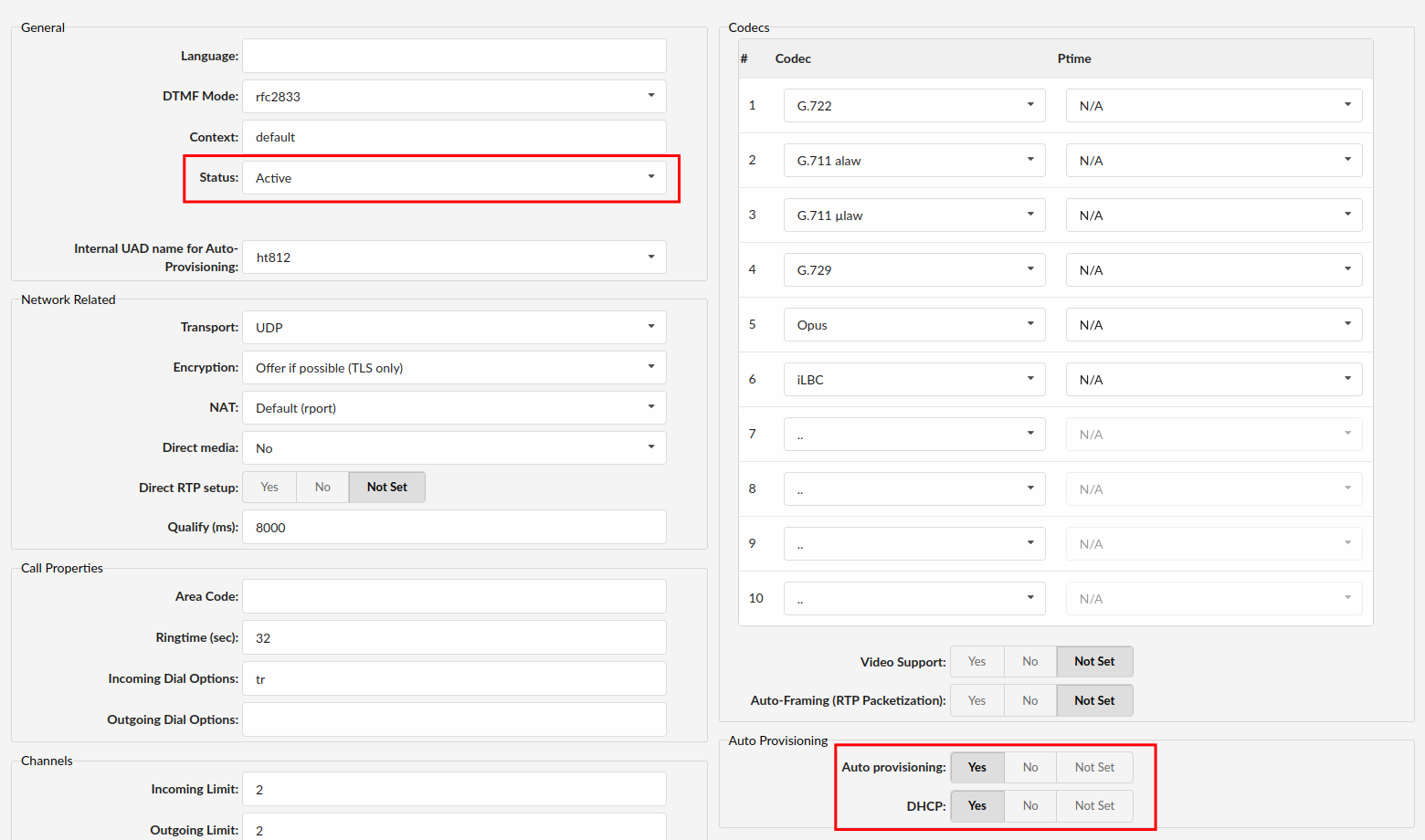The width and height of the screenshot is (1425, 840).
Task: Open Ptime dropdown for codec row 3
Action: click(1214, 215)
